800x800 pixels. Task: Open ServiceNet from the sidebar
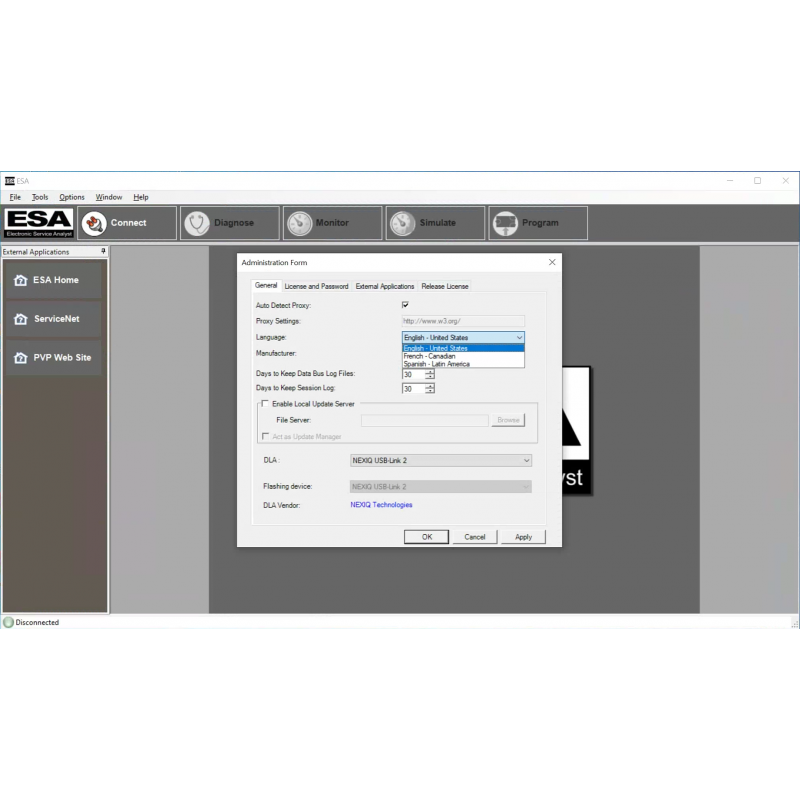tap(55, 318)
